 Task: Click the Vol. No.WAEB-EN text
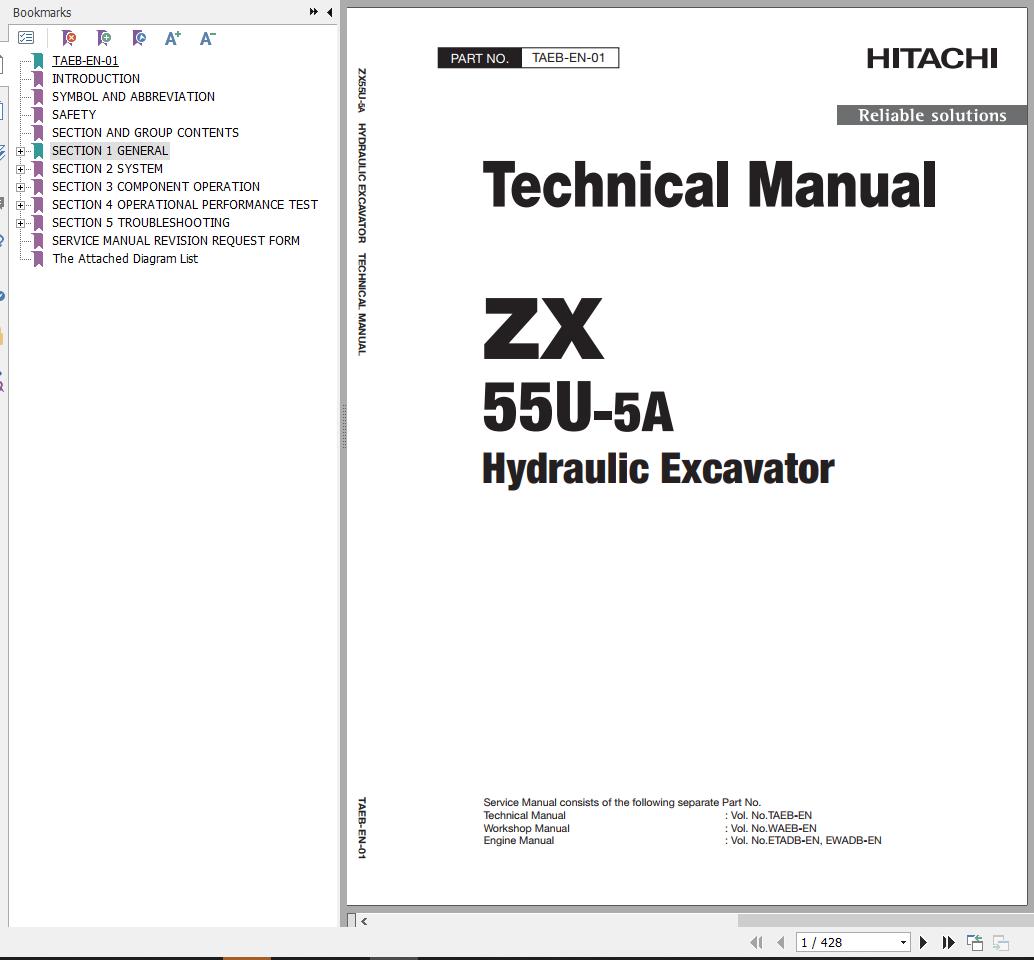773,828
